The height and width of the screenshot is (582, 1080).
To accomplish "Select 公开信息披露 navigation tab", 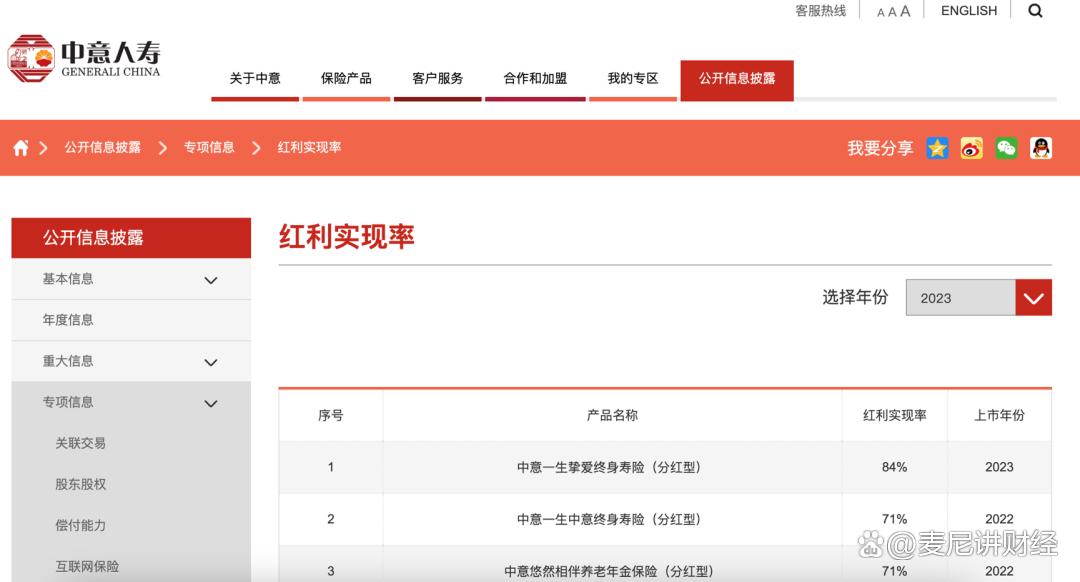I will point(737,81).
